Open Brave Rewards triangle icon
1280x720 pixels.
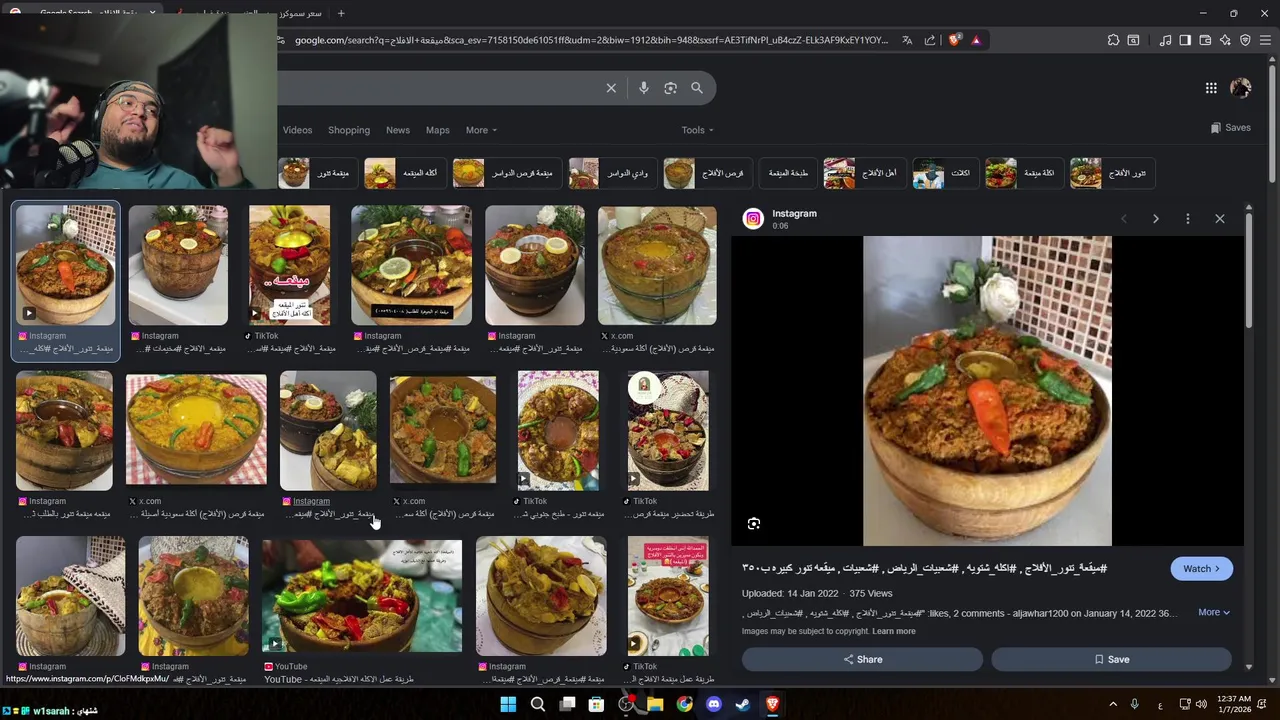coord(976,40)
